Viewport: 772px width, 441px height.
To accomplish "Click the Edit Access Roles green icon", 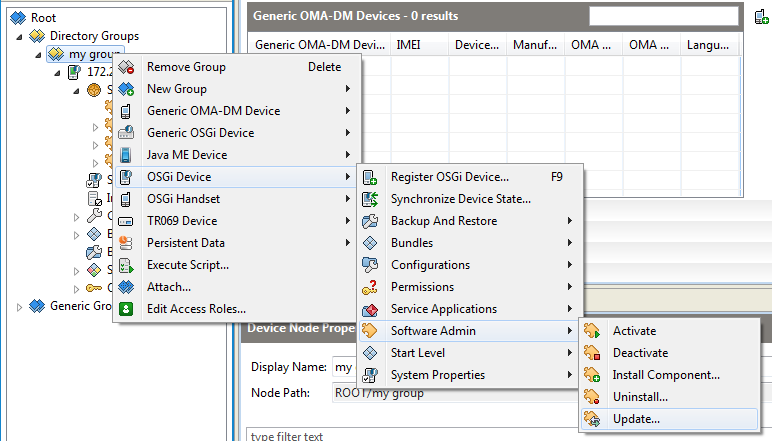I will (x=126, y=309).
